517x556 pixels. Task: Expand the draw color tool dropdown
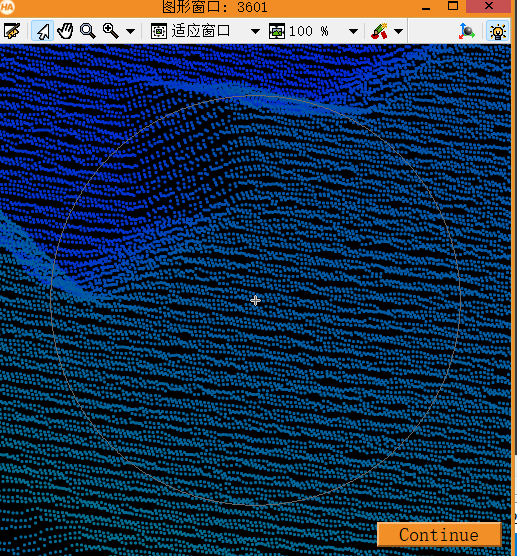[x=399, y=32]
